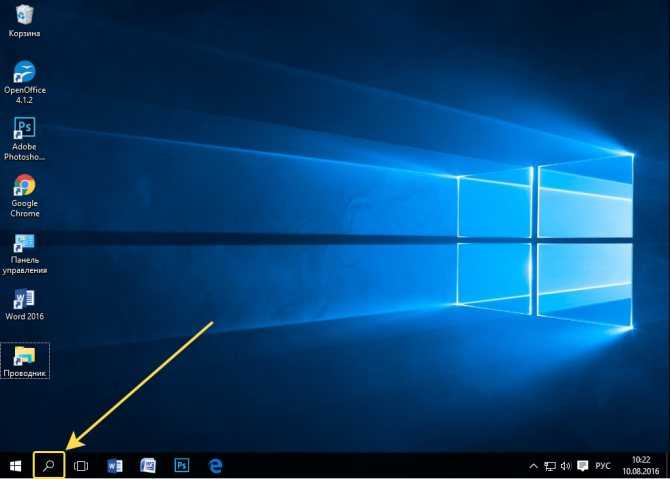The width and height of the screenshot is (670, 479).
Task: Launch Photoshop from the taskbar
Action: pyautogui.click(x=182, y=465)
